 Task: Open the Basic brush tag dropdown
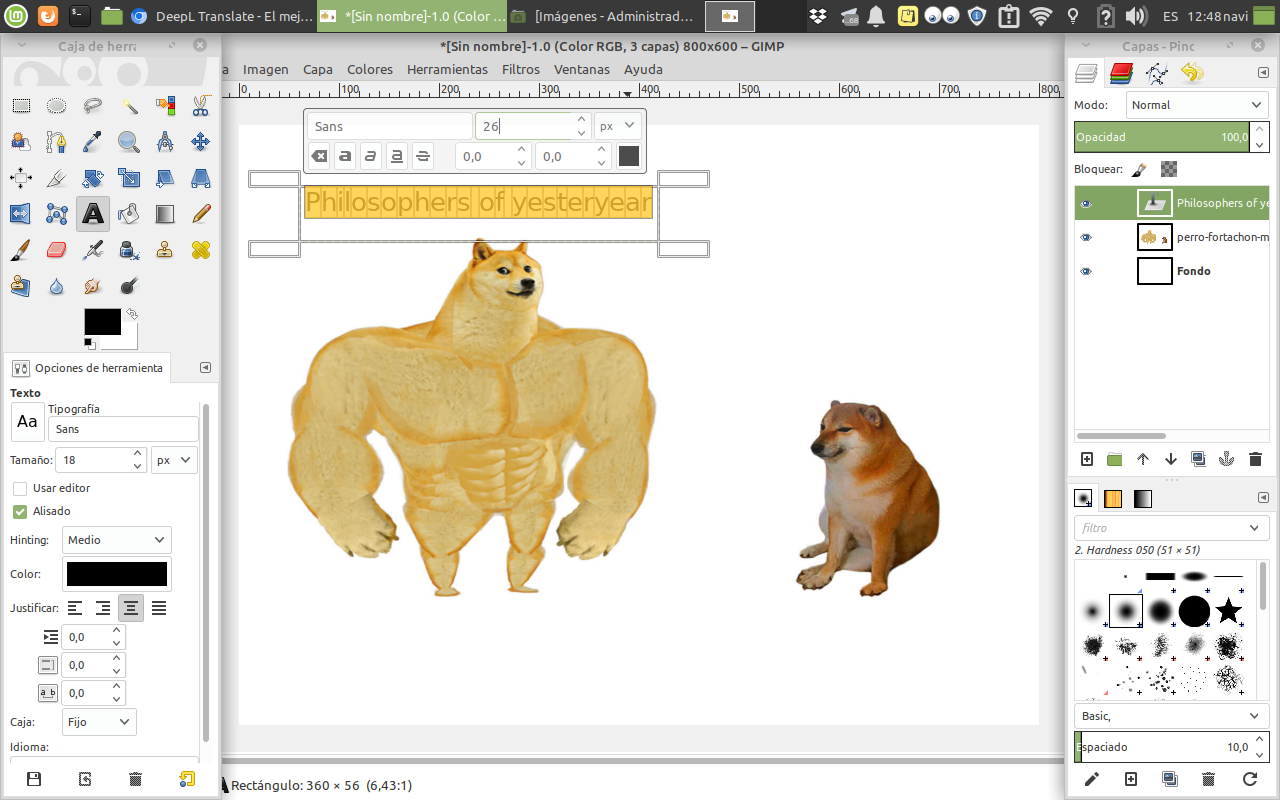pos(1171,716)
